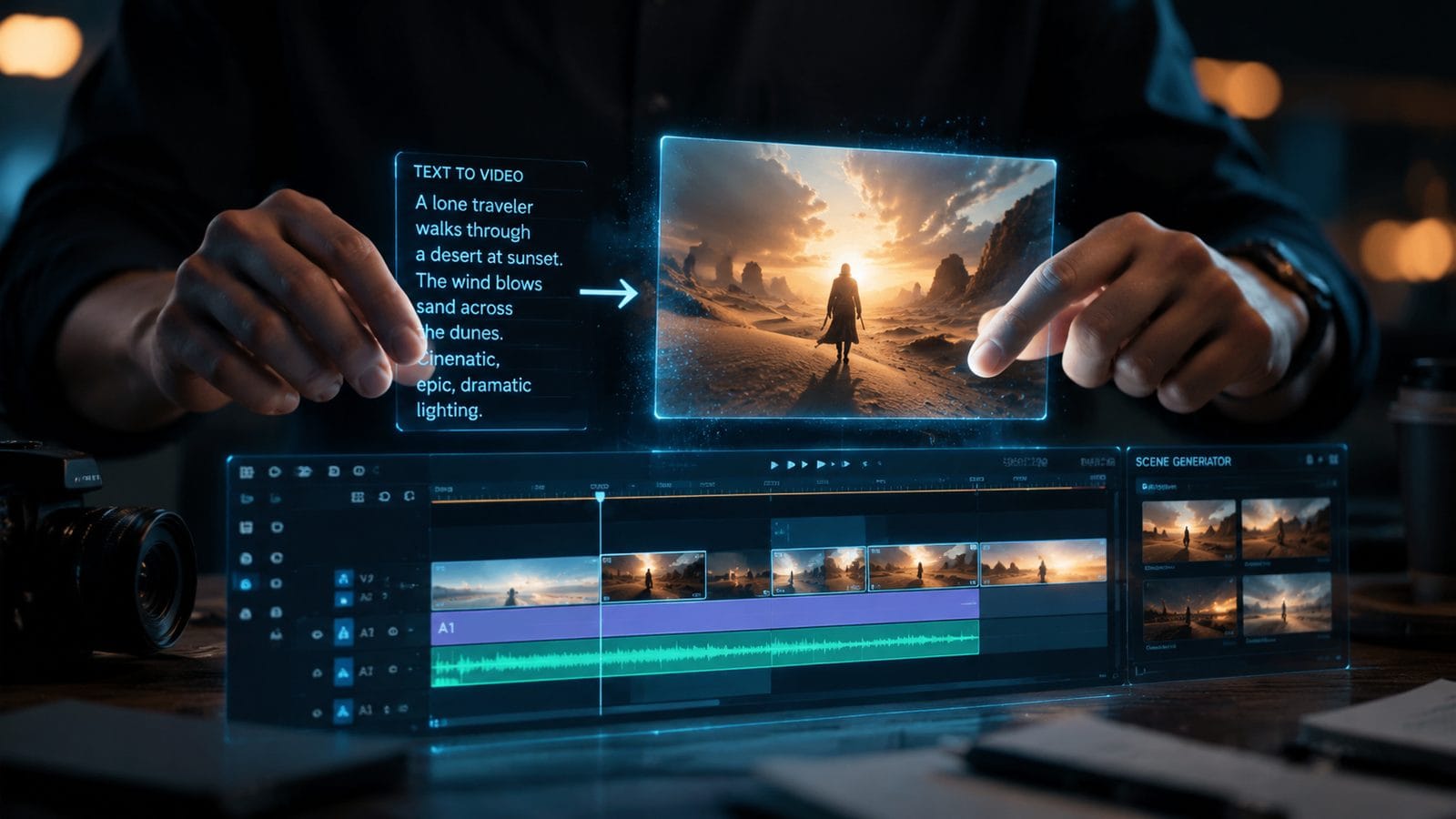Viewport: 1456px width, 819px height.
Task: Open the filter bar under the Scene Generator title
Action: click(1236, 486)
